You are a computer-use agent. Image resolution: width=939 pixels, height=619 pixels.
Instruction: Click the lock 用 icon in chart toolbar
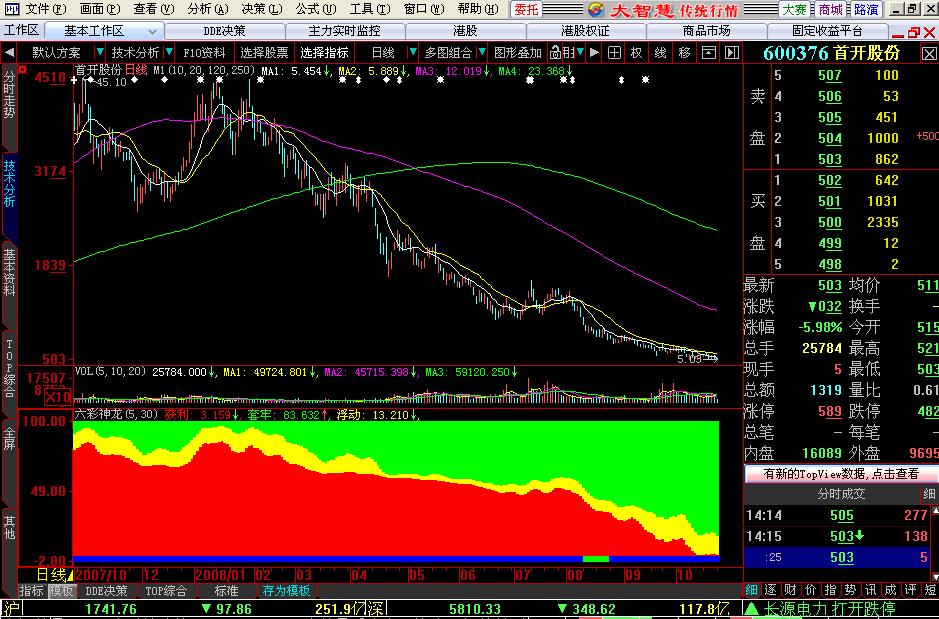pyautogui.click(x=562, y=53)
